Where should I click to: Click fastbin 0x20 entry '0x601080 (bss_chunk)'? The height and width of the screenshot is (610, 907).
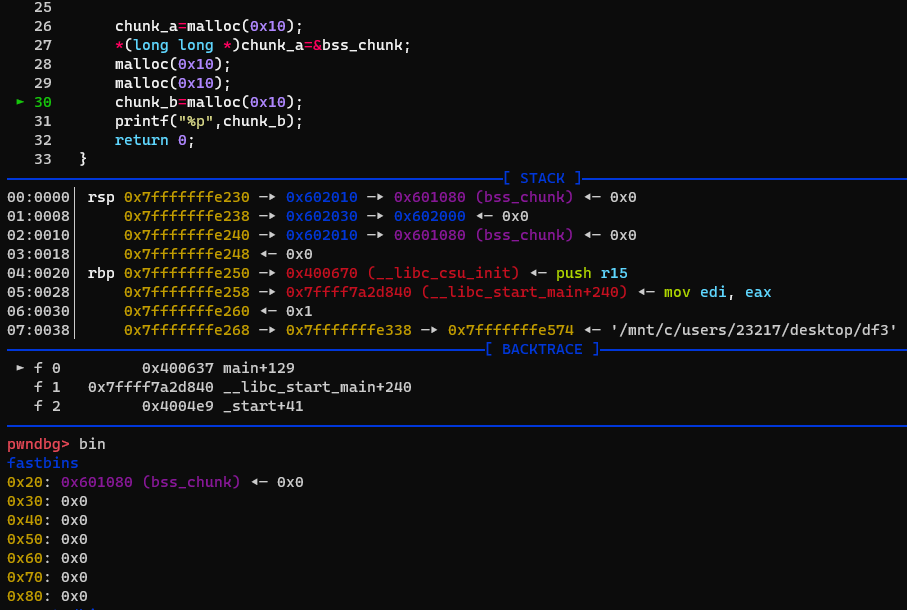(x=150, y=482)
